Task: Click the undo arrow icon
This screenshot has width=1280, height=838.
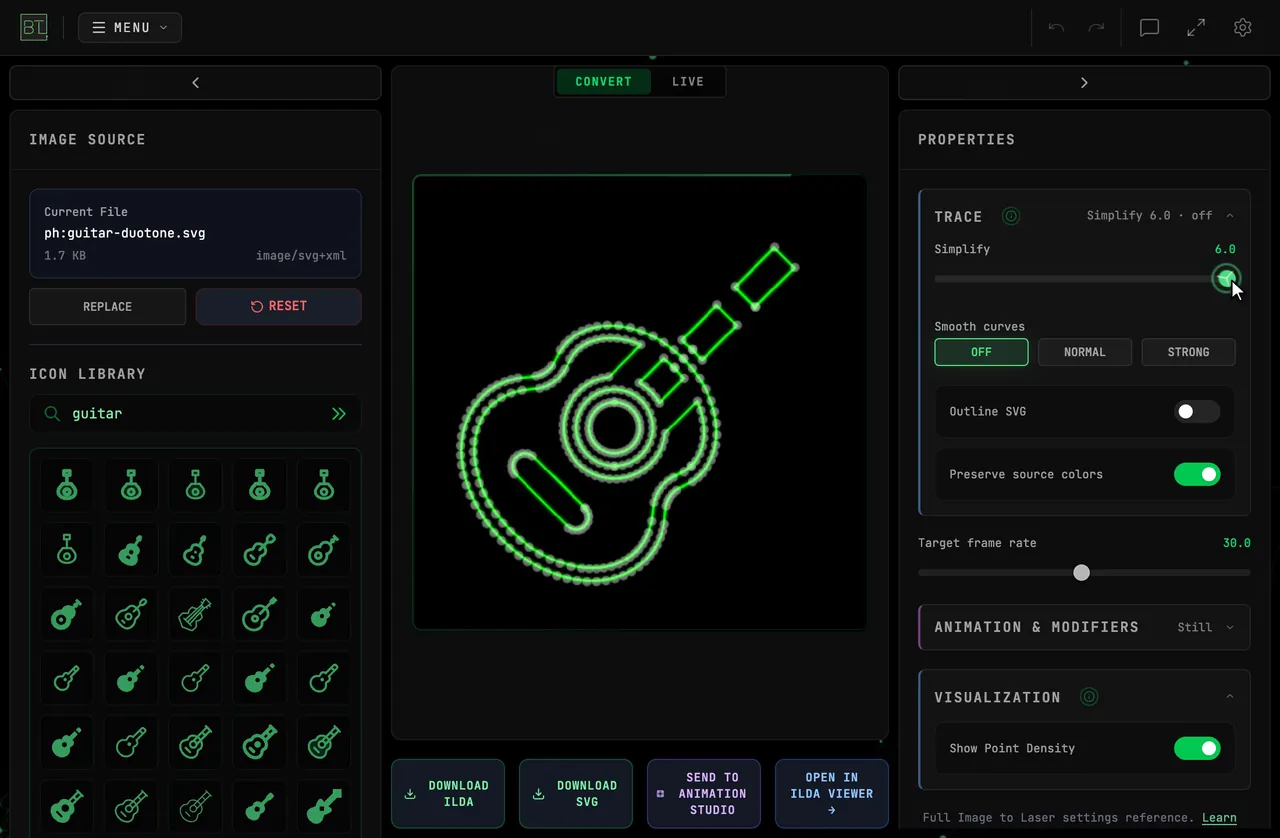Action: pyautogui.click(x=1056, y=28)
